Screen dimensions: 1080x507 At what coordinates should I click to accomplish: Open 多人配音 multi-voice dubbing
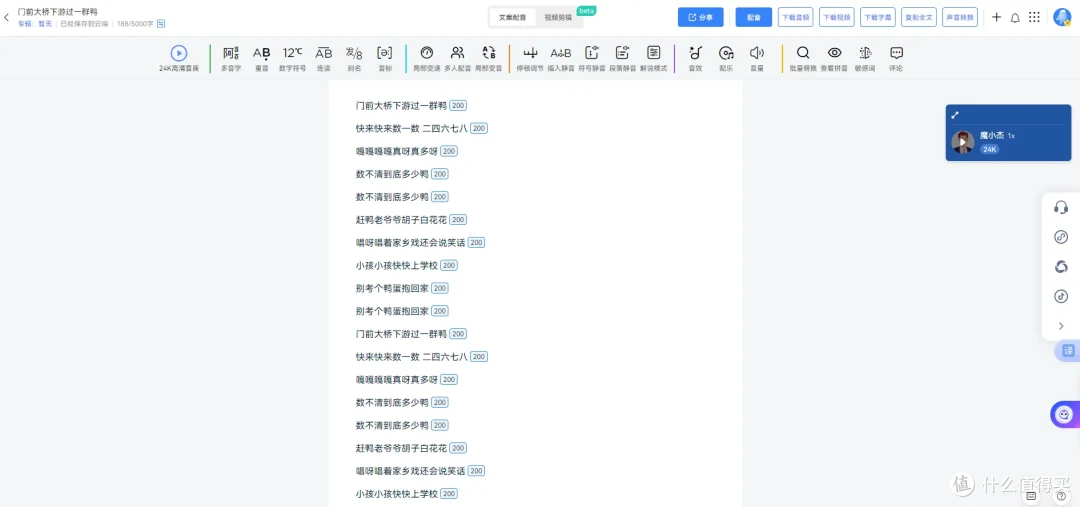tap(457, 59)
